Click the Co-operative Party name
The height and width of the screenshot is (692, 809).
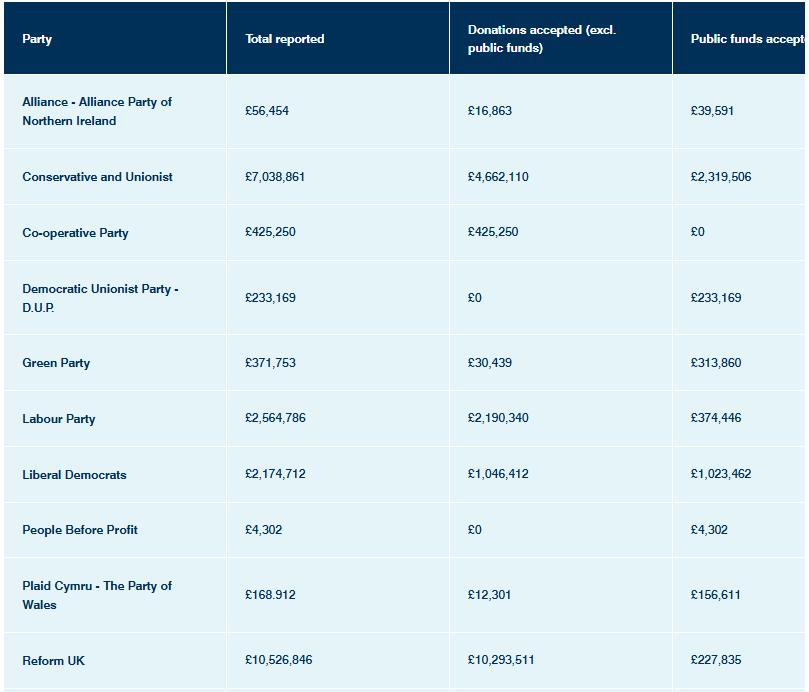click(75, 233)
